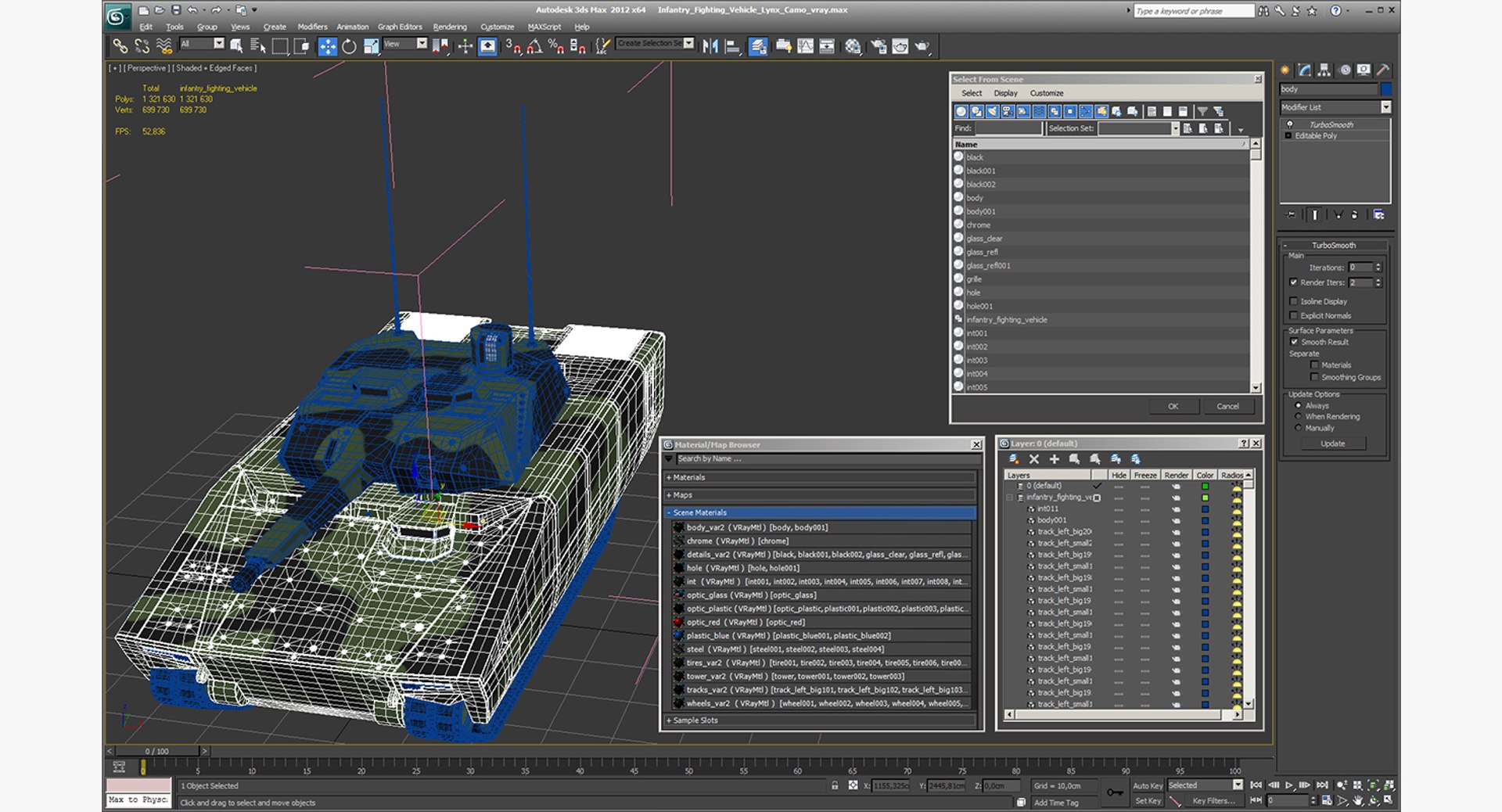The width and height of the screenshot is (1502, 812).
Task: Toggle Smooth Result checkbox
Action: tap(1294, 342)
